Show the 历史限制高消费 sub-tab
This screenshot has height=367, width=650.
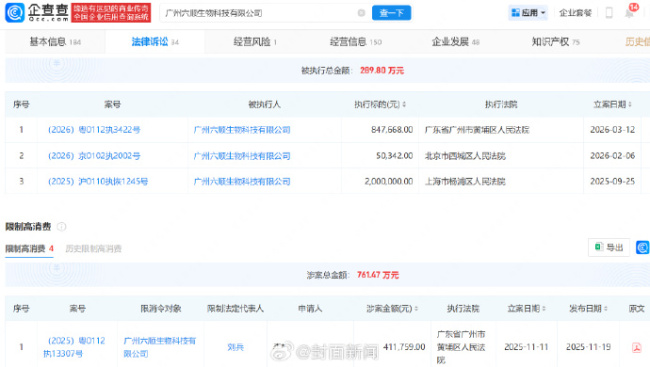coord(93,248)
